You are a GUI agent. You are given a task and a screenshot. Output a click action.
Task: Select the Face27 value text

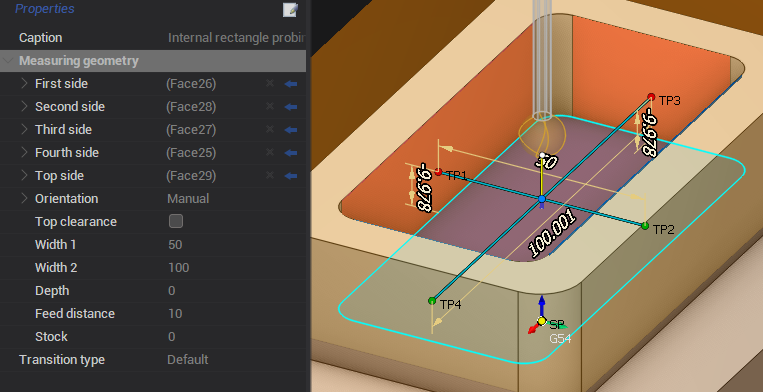click(191, 129)
